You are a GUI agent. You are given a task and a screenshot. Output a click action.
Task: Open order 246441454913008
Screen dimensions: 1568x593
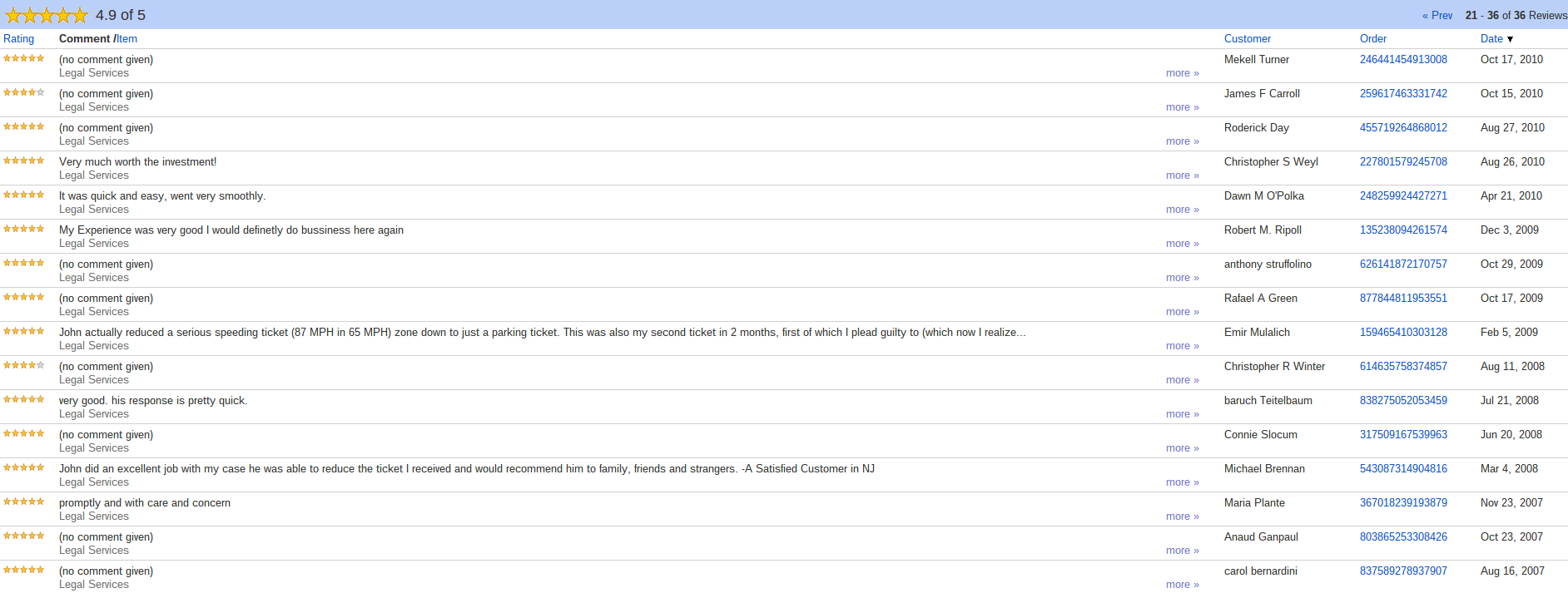point(1403,60)
